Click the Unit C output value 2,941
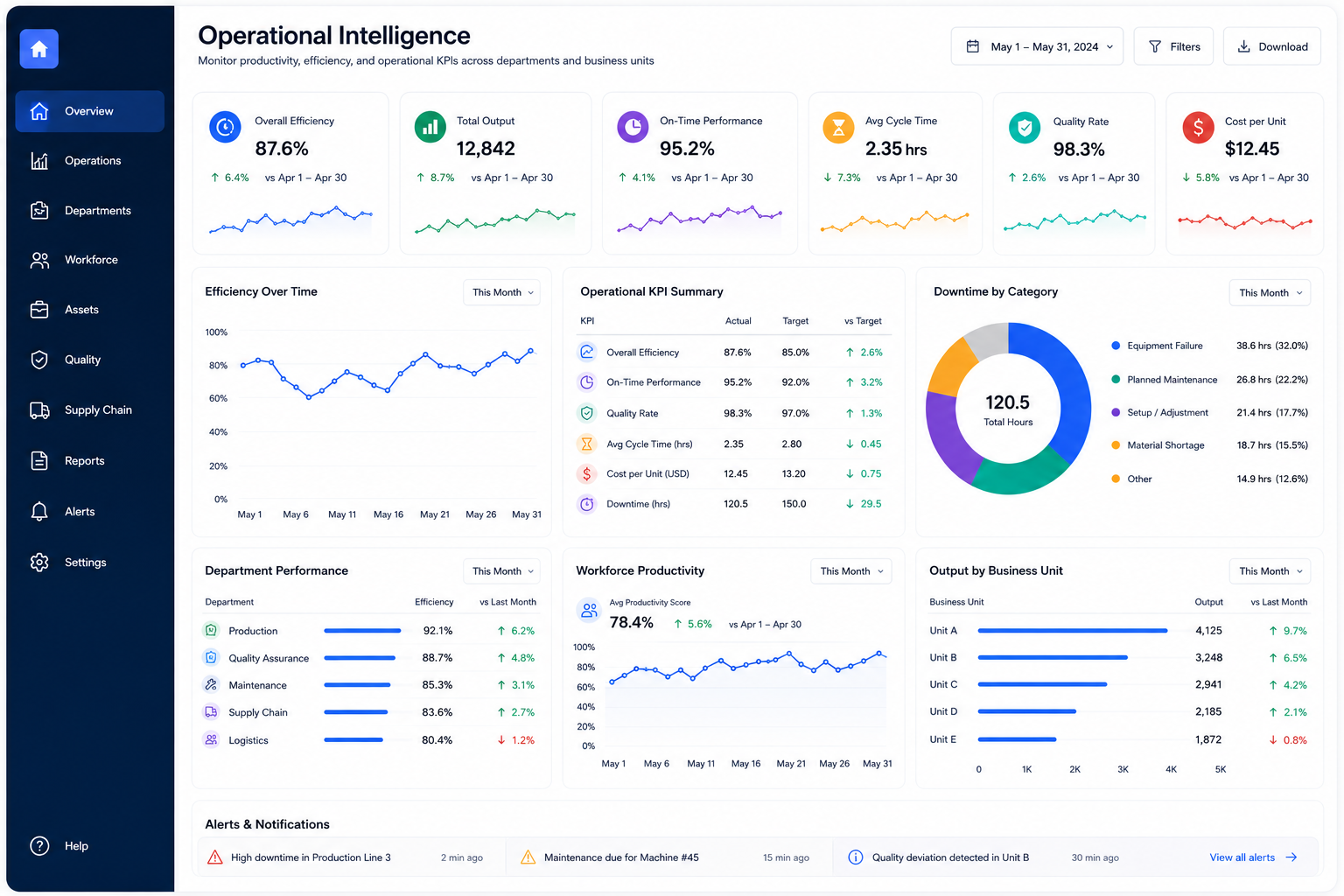This screenshot has width=1344, height=896. 1208,684
